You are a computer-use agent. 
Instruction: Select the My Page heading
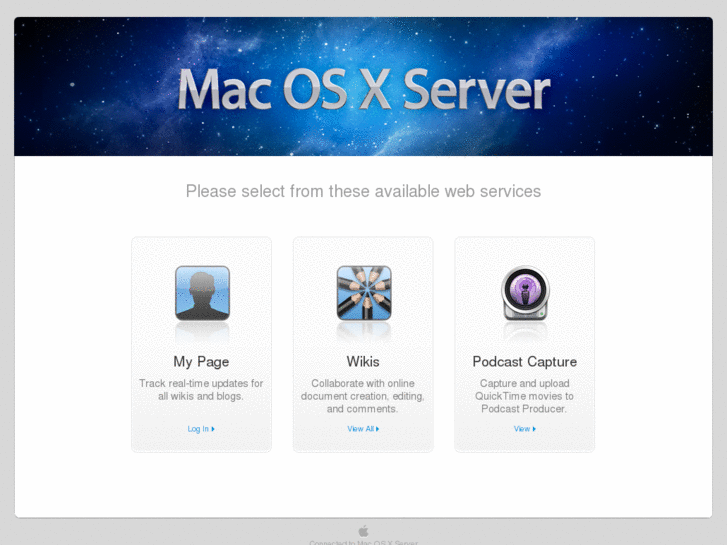(201, 362)
